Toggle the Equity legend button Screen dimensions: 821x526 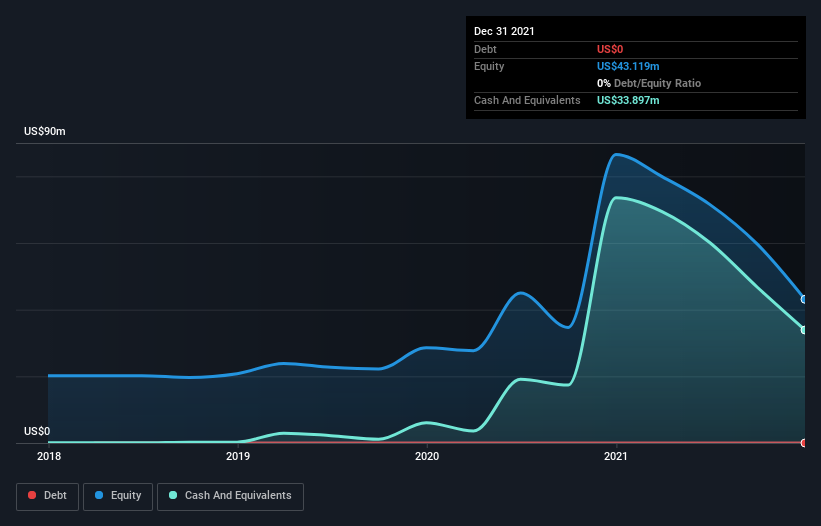click(x=118, y=496)
